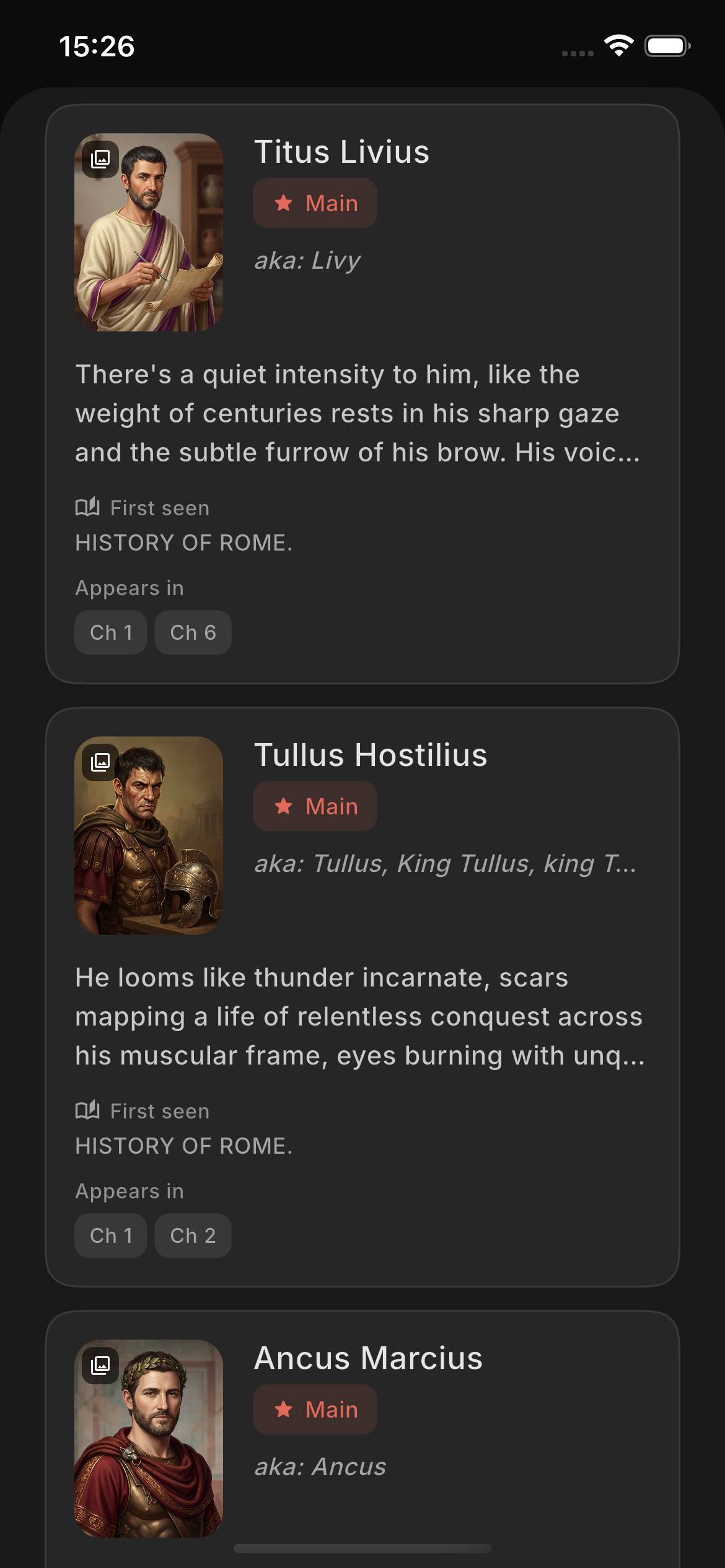The image size is (725, 1568).
Task: Tap the home indicator bar at bottom
Action: tap(362, 1549)
